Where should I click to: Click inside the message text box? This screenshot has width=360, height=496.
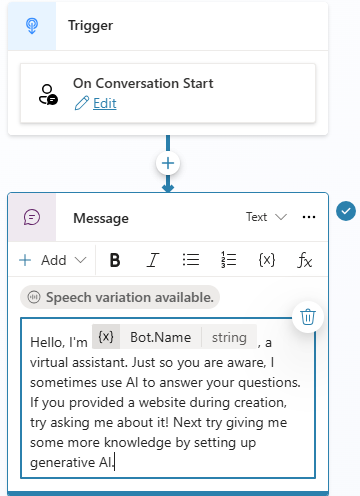[x=168, y=398]
